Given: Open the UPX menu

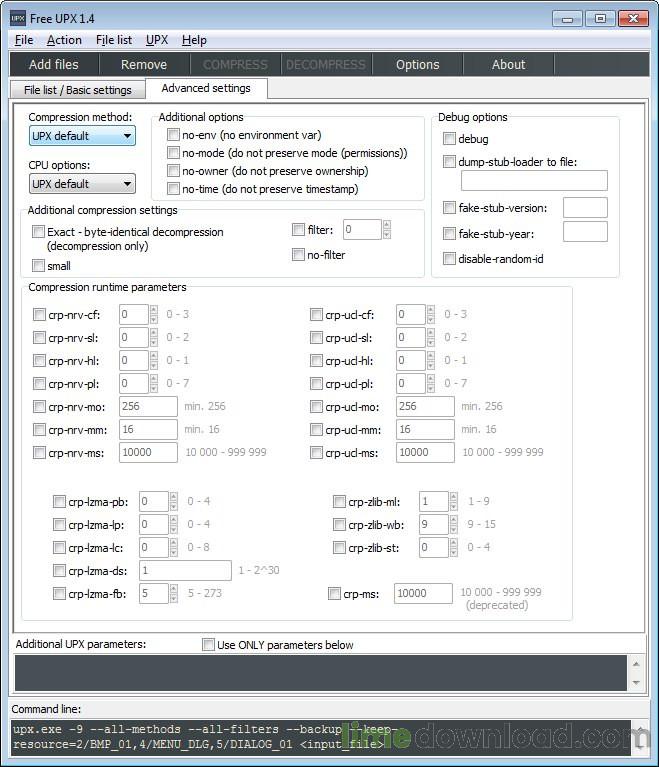Looking at the screenshot, I should click(157, 40).
